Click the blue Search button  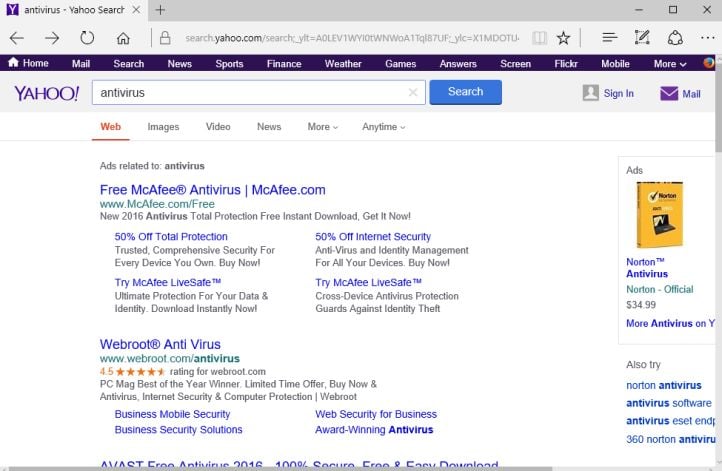pos(466,92)
